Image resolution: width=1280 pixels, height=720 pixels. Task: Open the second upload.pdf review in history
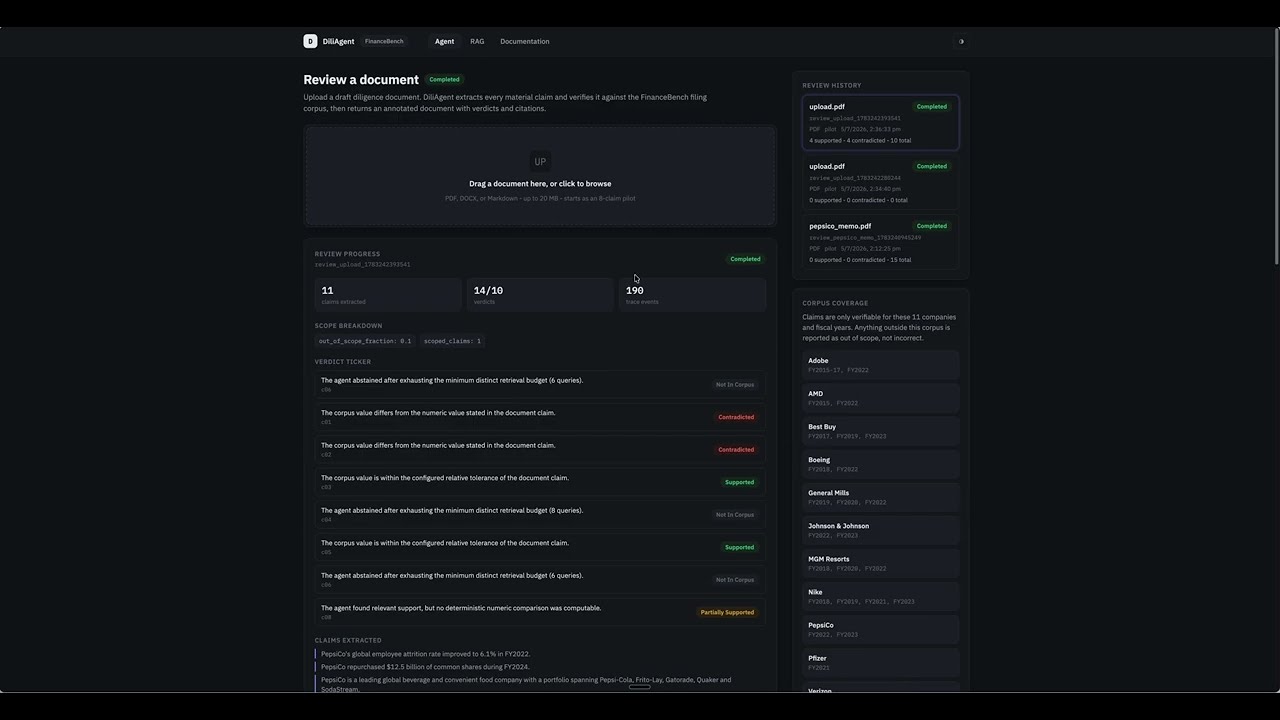coord(880,182)
